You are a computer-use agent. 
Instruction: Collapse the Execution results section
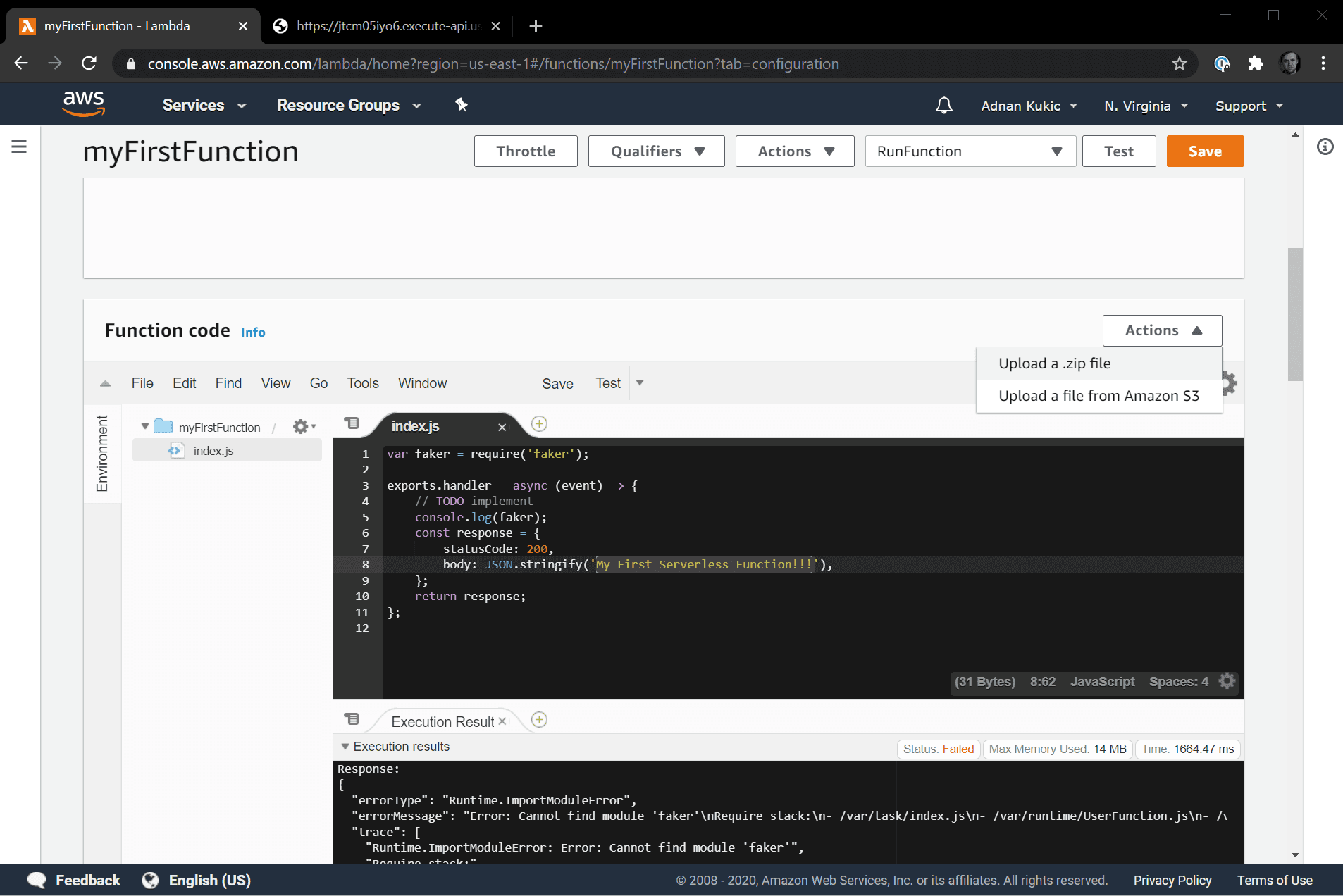[x=345, y=747]
